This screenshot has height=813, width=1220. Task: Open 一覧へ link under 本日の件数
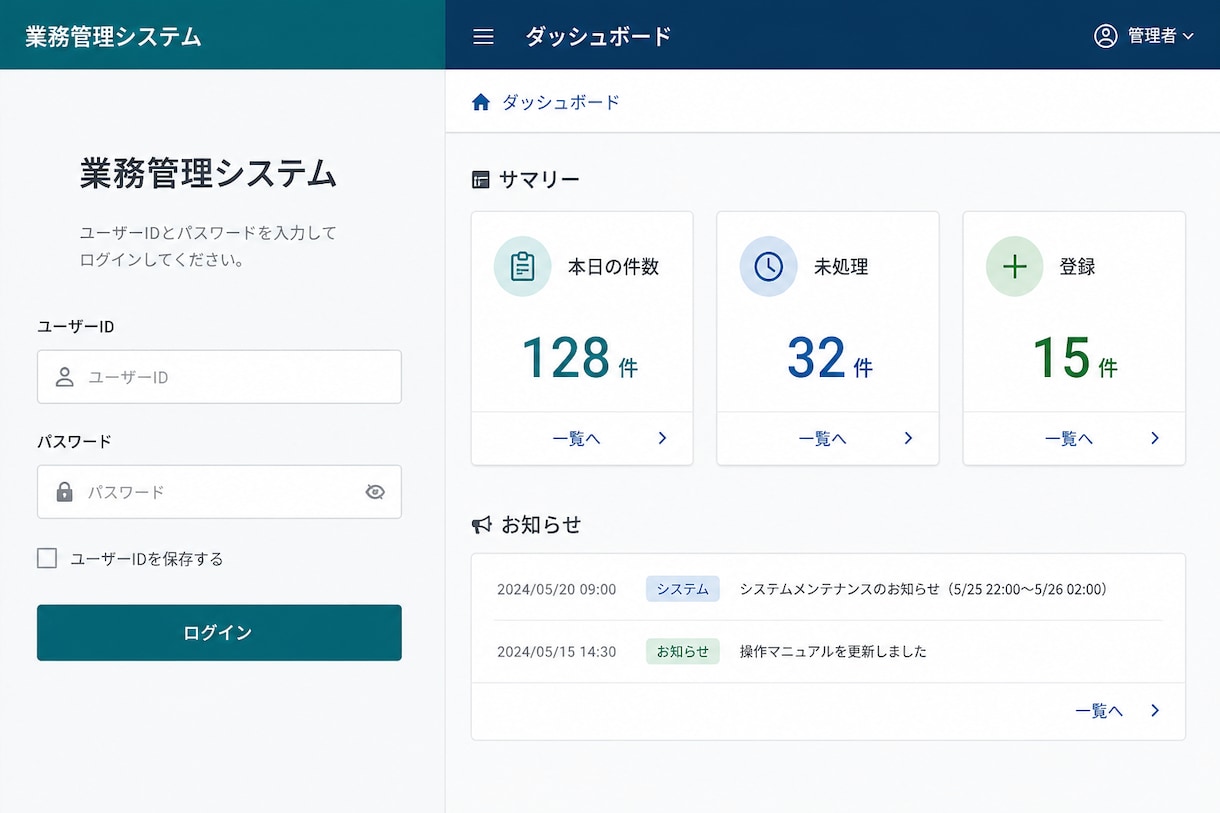click(576, 438)
